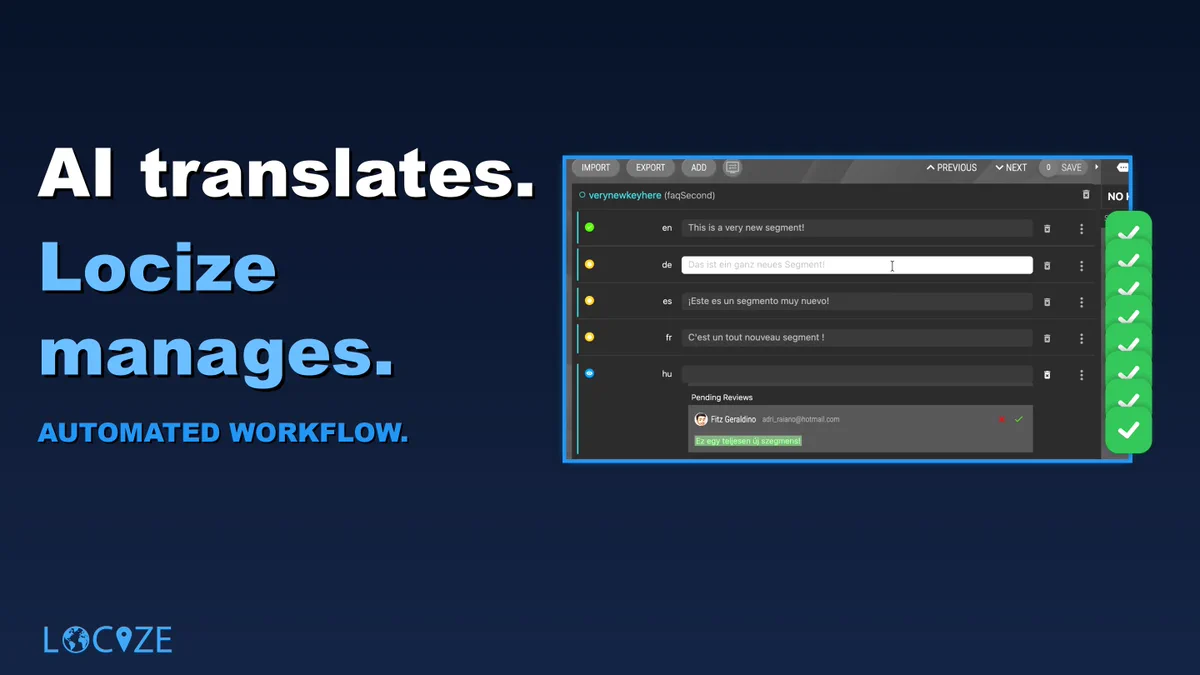Delete the de translation row
This screenshot has width=1200, height=675.
(1047, 266)
